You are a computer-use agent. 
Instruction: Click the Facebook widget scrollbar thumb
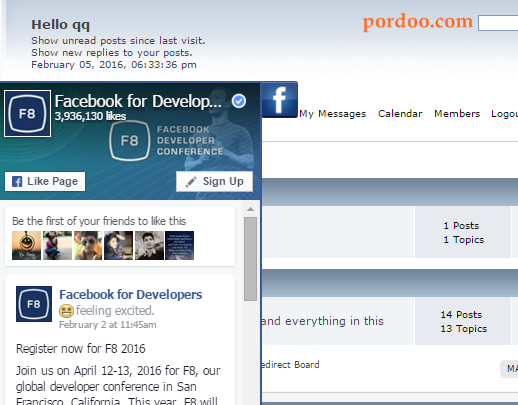250,259
